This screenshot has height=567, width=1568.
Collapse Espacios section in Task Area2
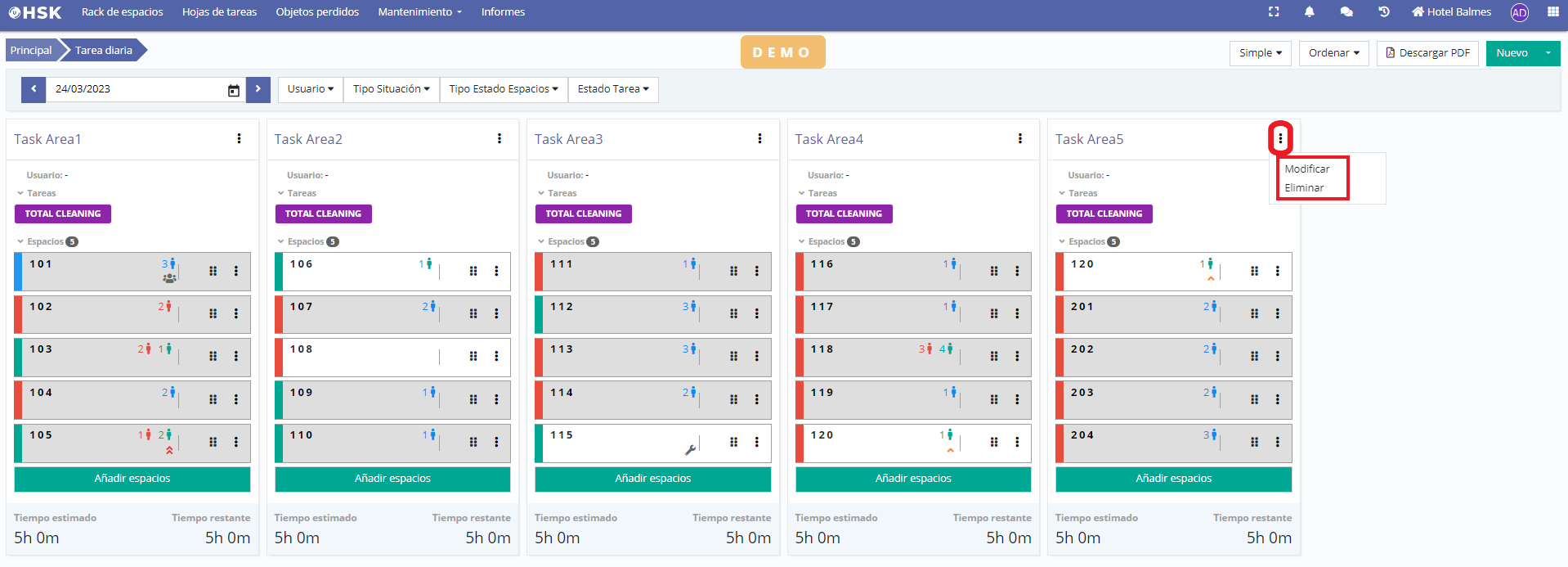(x=281, y=241)
